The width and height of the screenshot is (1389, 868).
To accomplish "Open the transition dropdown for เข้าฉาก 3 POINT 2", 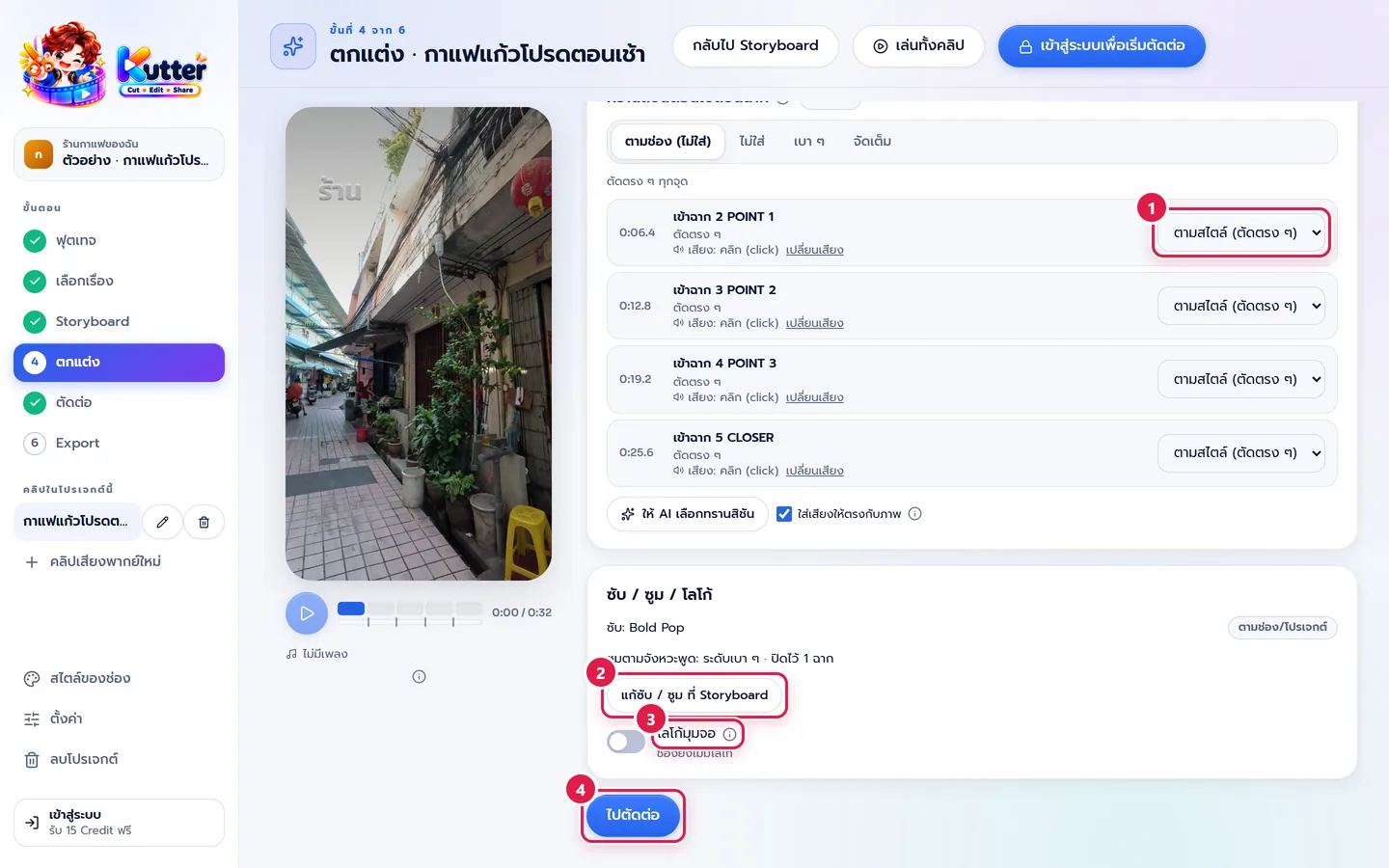I will click(x=1241, y=306).
